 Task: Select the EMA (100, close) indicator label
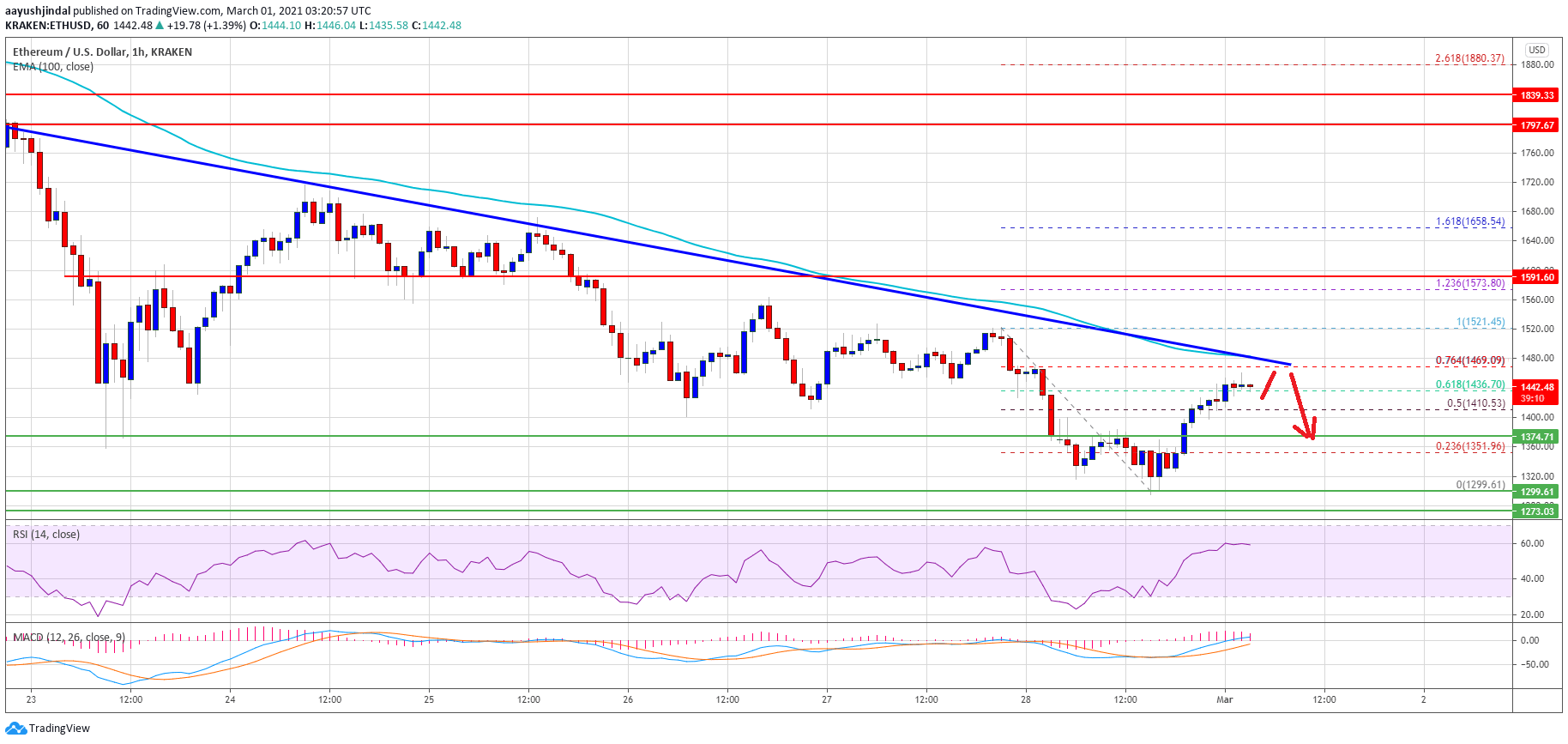tap(53, 67)
